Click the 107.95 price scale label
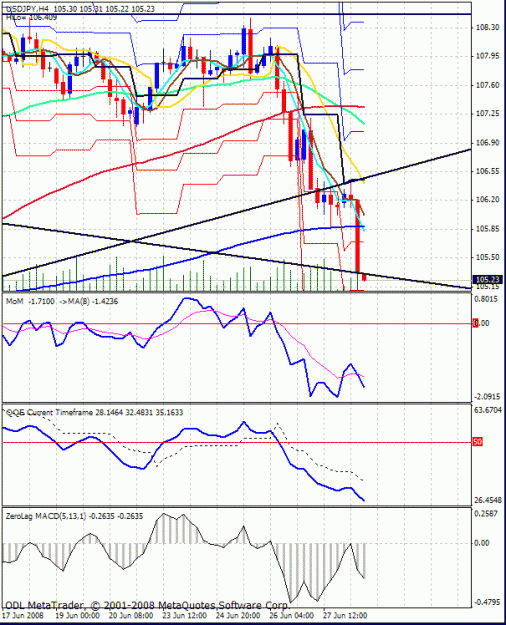This screenshot has width=506, height=625. tap(487, 56)
